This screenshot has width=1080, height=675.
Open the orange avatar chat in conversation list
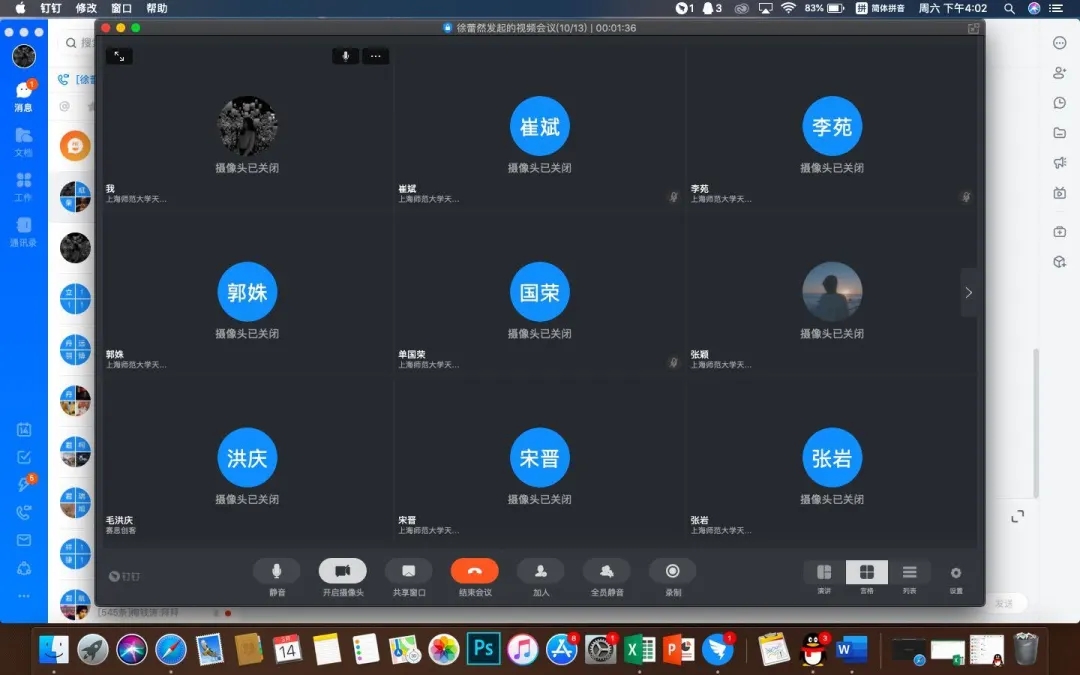(x=75, y=146)
